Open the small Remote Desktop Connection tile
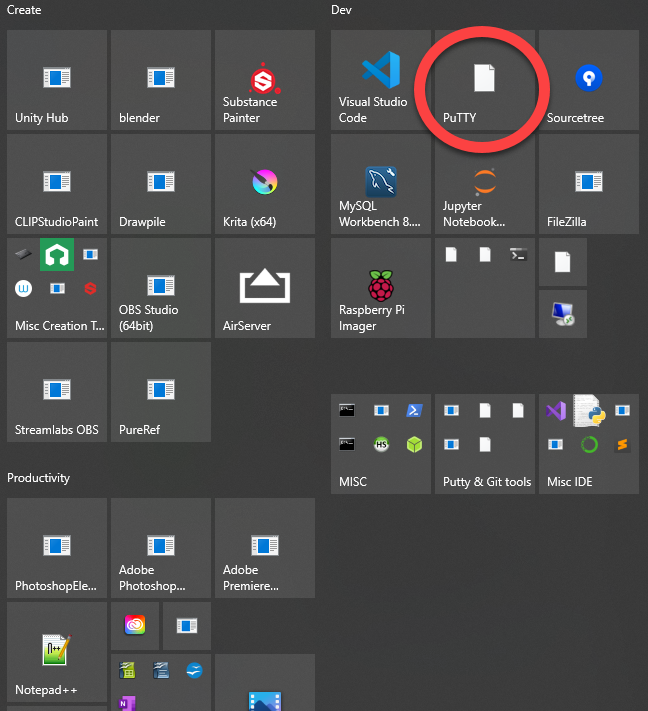This screenshot has width=648, height=711. pos(563,314)
